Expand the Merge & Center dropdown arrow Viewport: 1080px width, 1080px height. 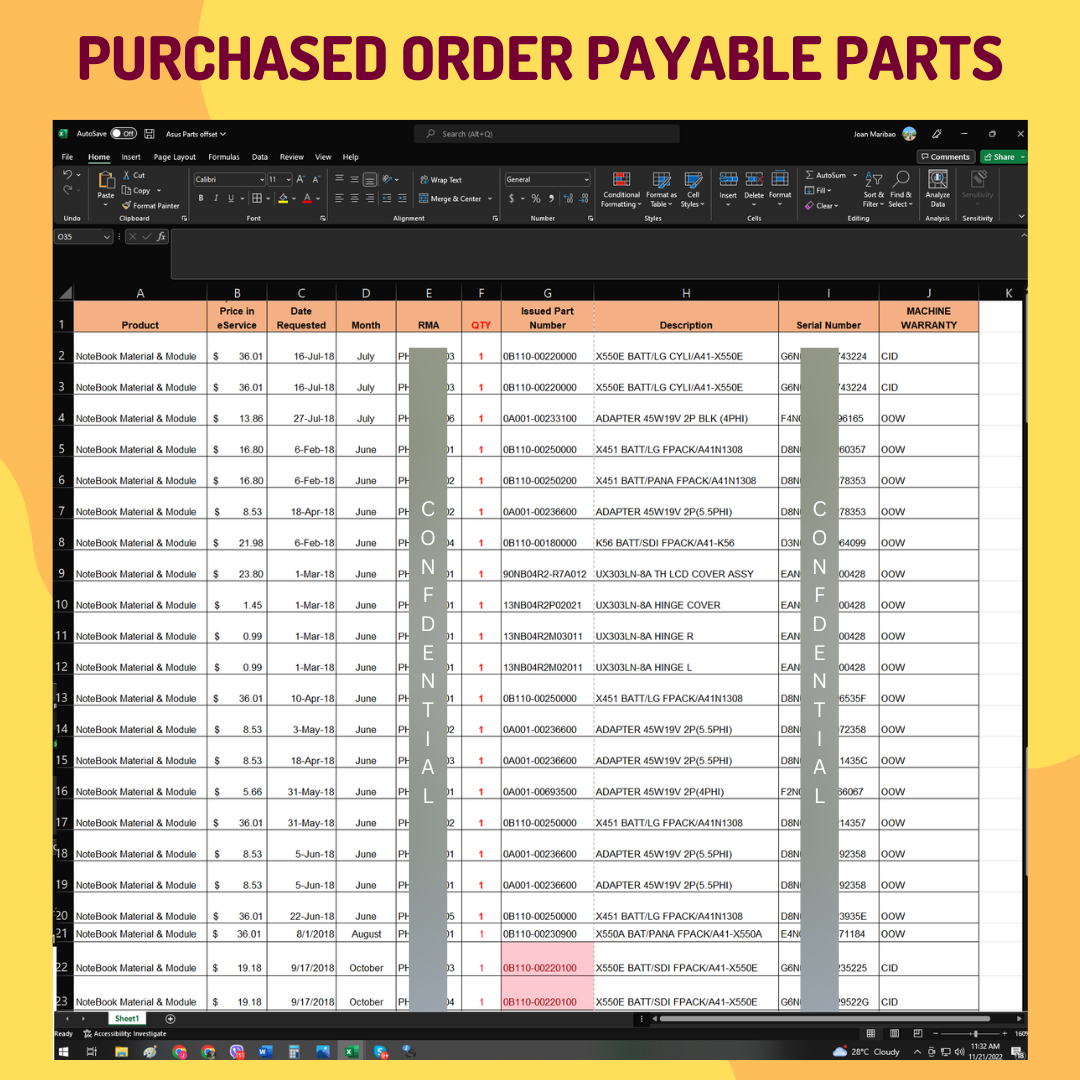490,198
